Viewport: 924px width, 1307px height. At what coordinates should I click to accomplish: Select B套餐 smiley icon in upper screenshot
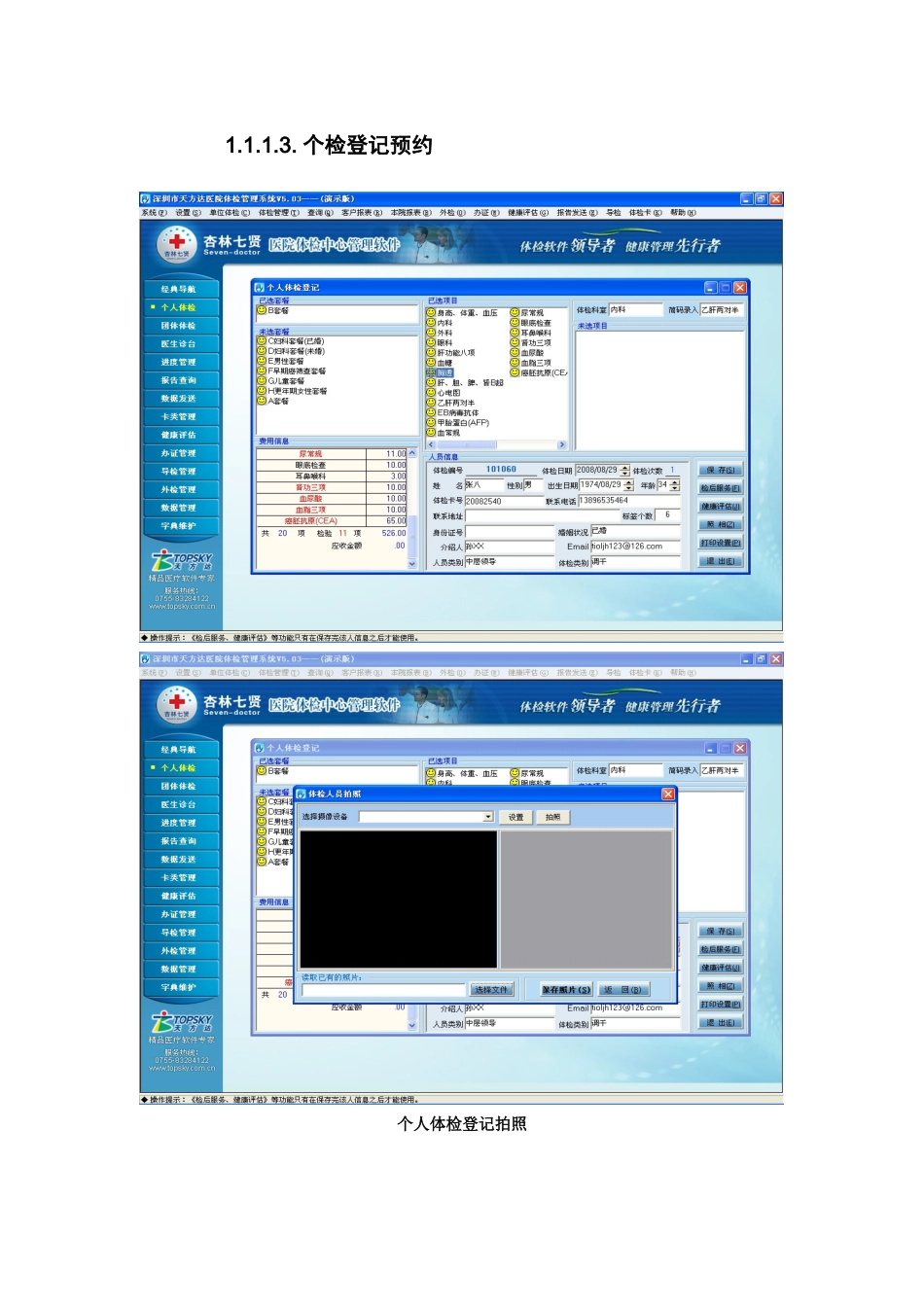coord(262,310)
